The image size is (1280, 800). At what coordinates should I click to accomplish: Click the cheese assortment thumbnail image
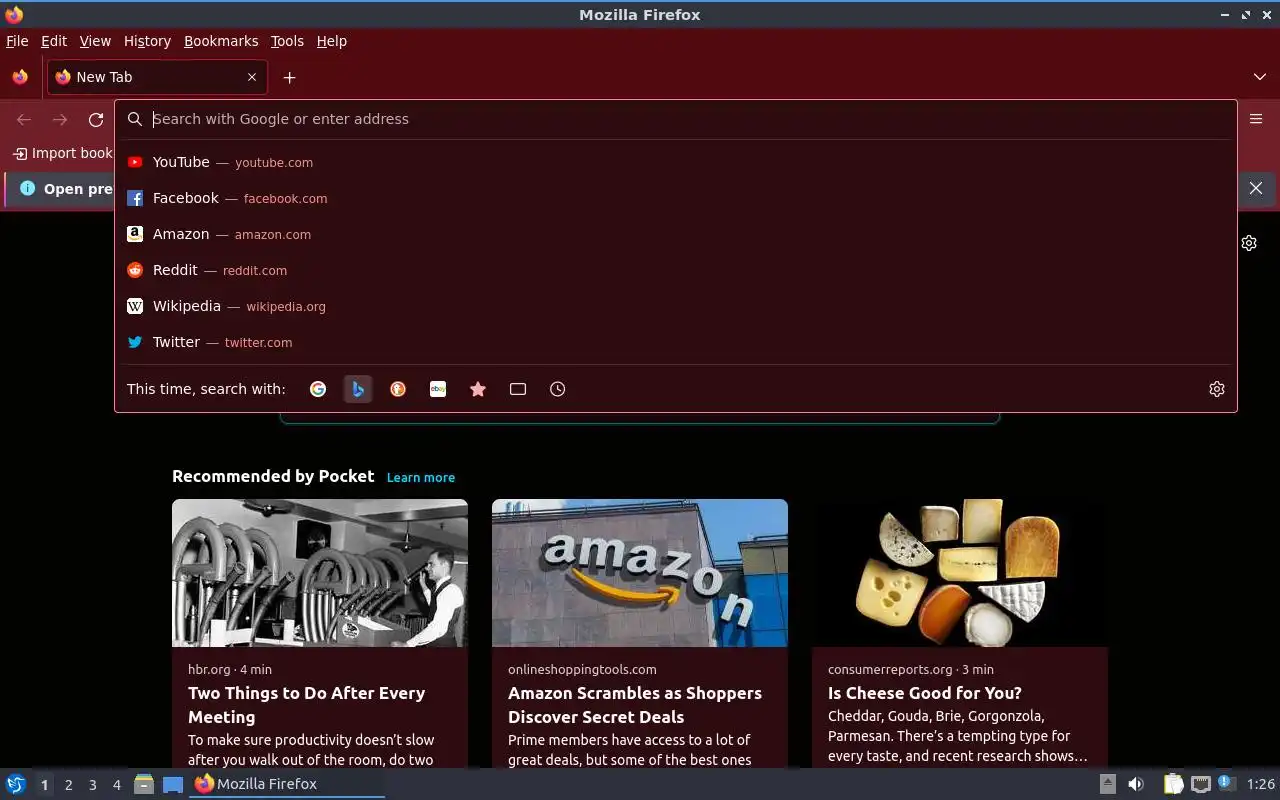960,573
